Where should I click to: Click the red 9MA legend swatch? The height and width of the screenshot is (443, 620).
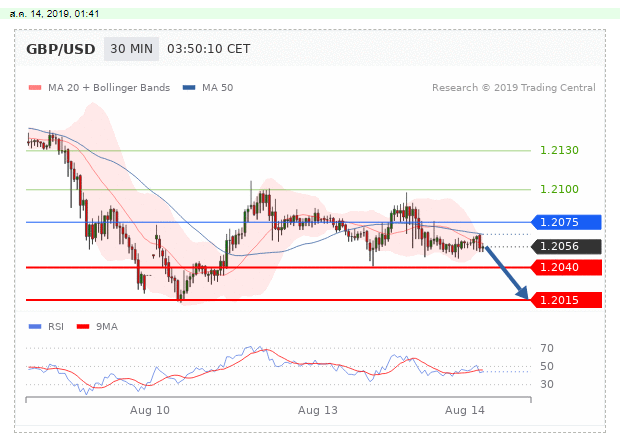[x=83, y=327]
